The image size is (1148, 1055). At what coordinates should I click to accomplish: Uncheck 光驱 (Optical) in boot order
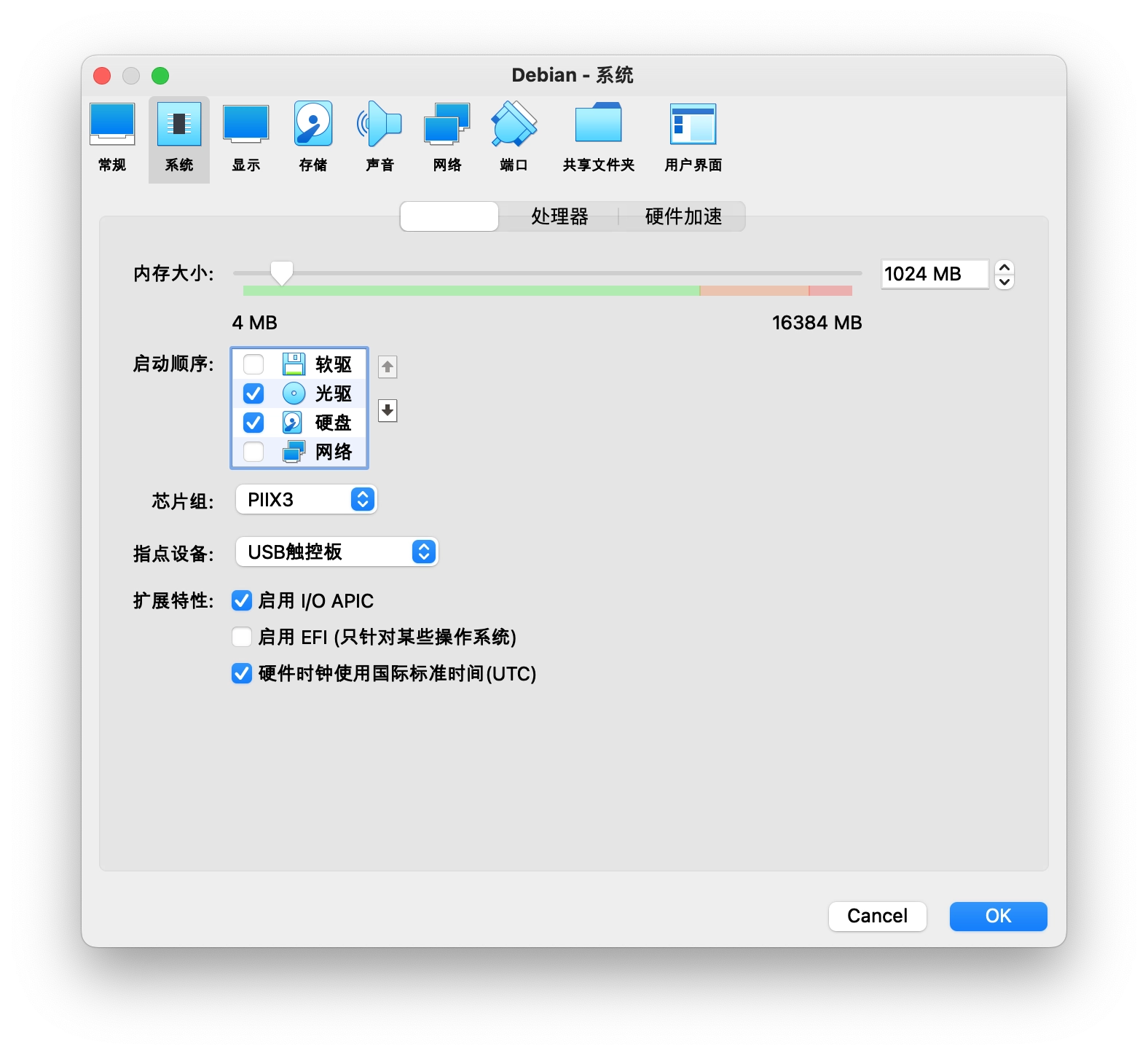253,393
